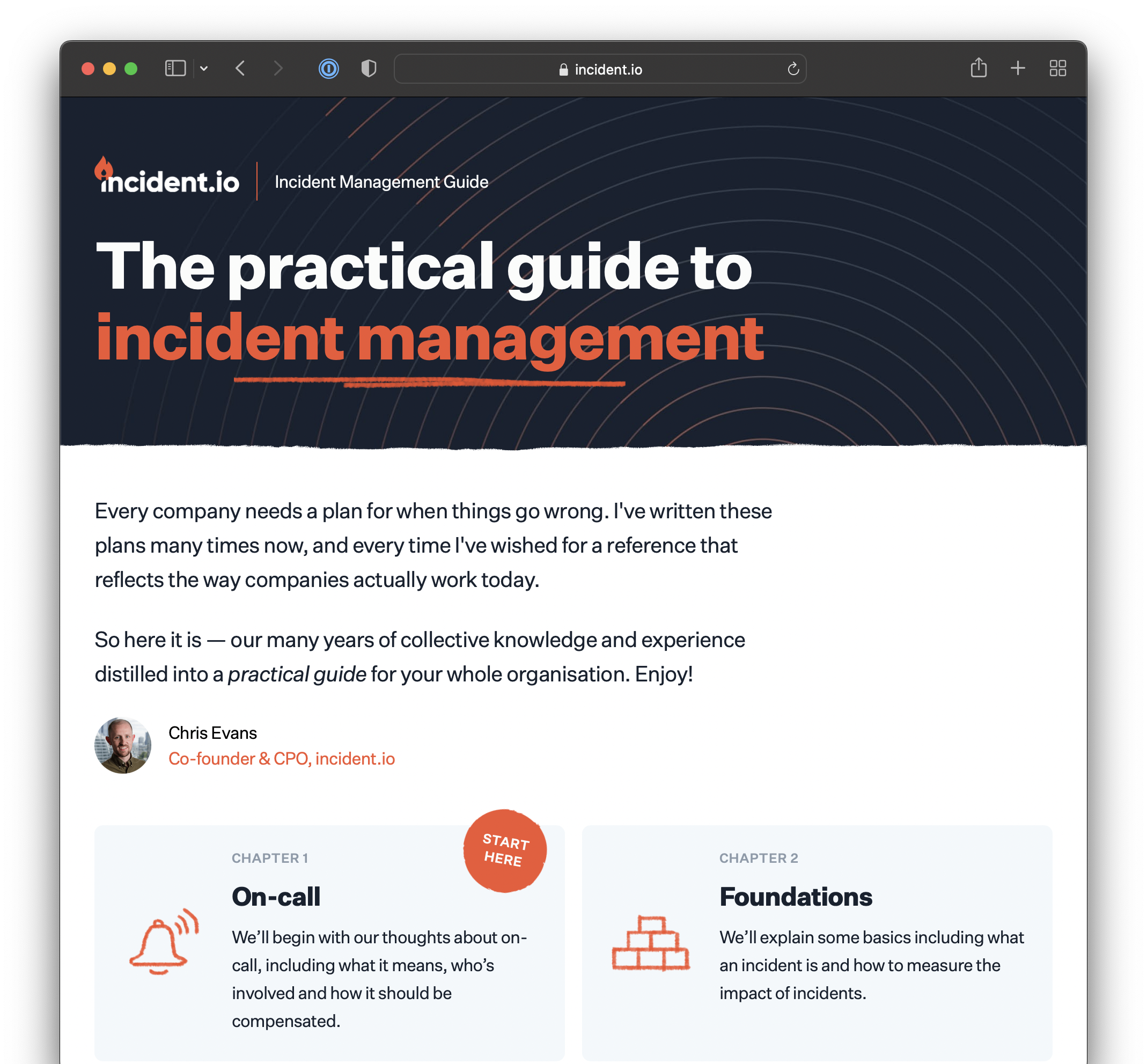1147x1064 pixels.
Task: Click Chris Evans' profile photo
Action: coord(123,745)
